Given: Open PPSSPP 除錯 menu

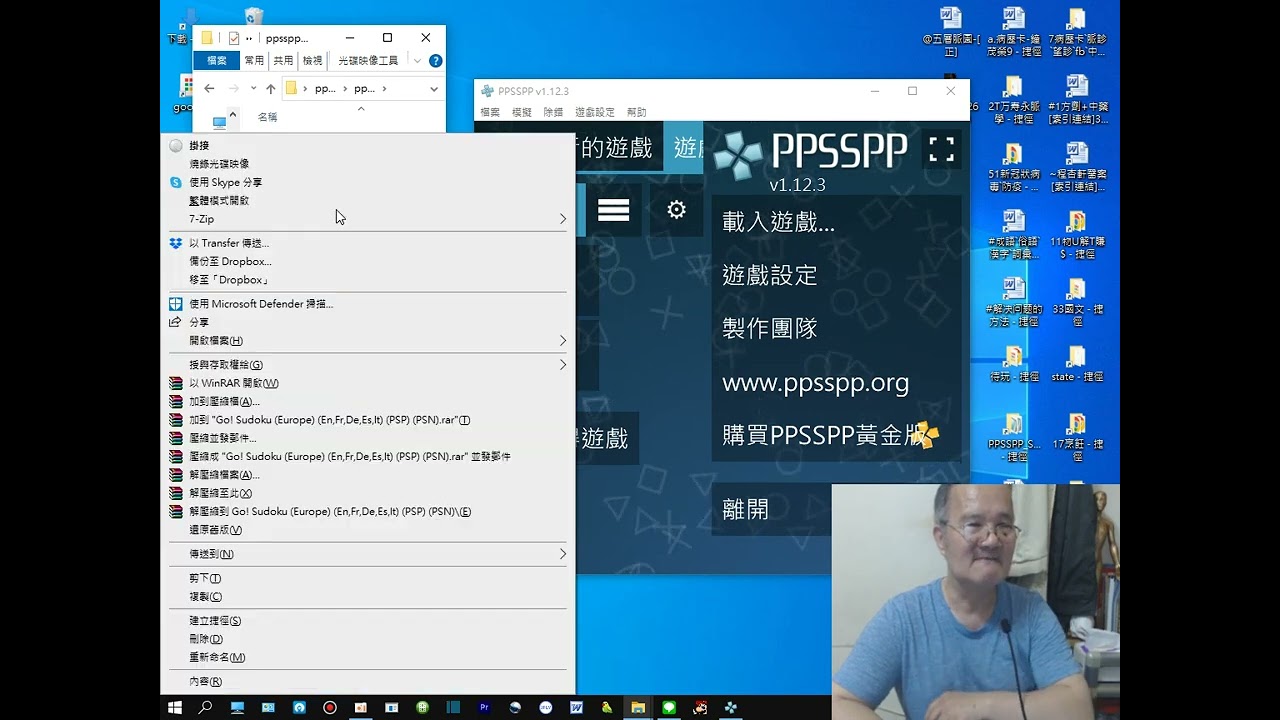Looking at the screenshot, I should tap(553, 112).
